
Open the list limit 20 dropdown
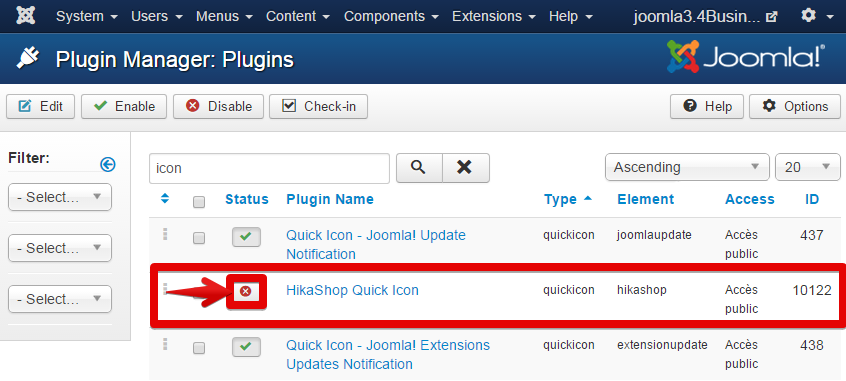point(808,167)
